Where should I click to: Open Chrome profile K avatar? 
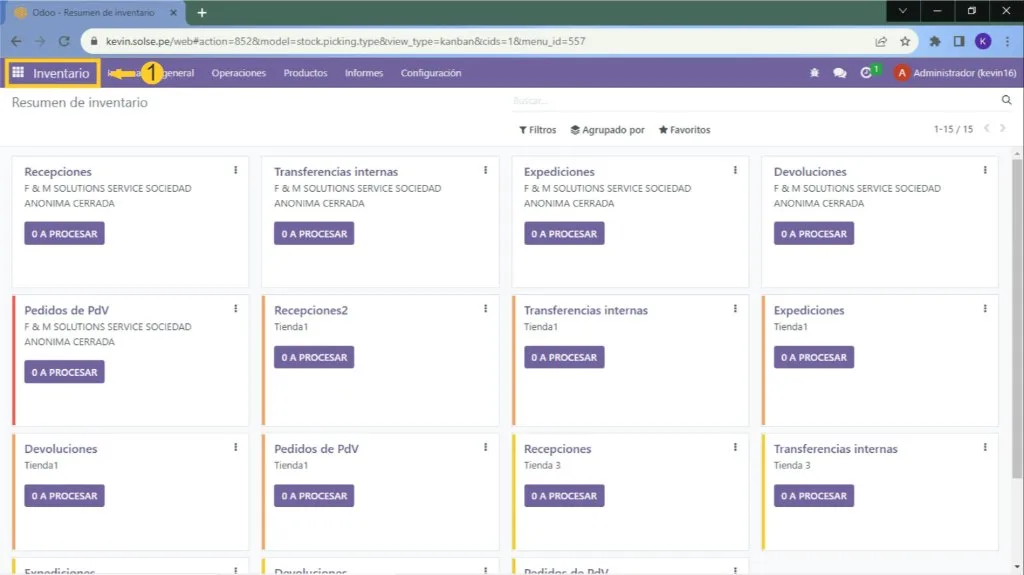click(983, 41)
